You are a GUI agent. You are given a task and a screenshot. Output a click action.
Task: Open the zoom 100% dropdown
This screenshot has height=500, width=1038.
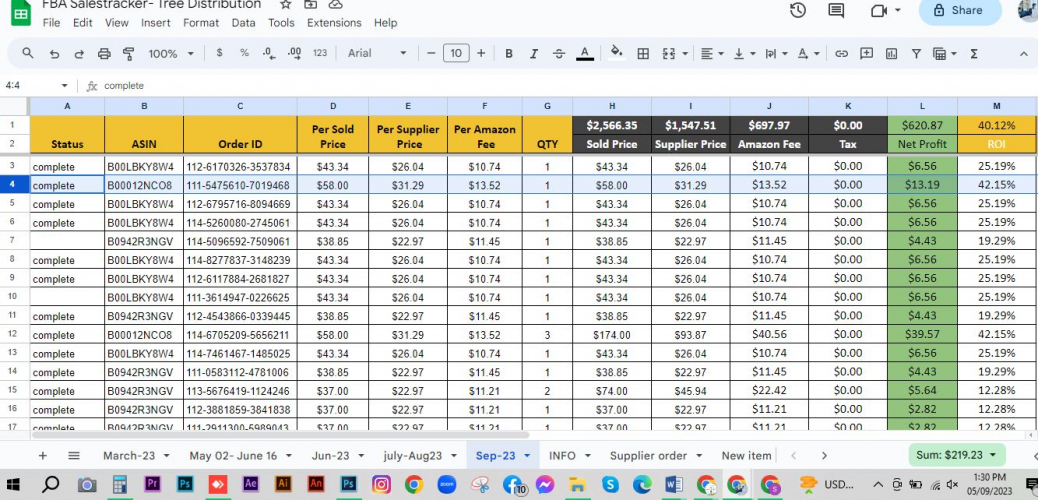[171, 54]
